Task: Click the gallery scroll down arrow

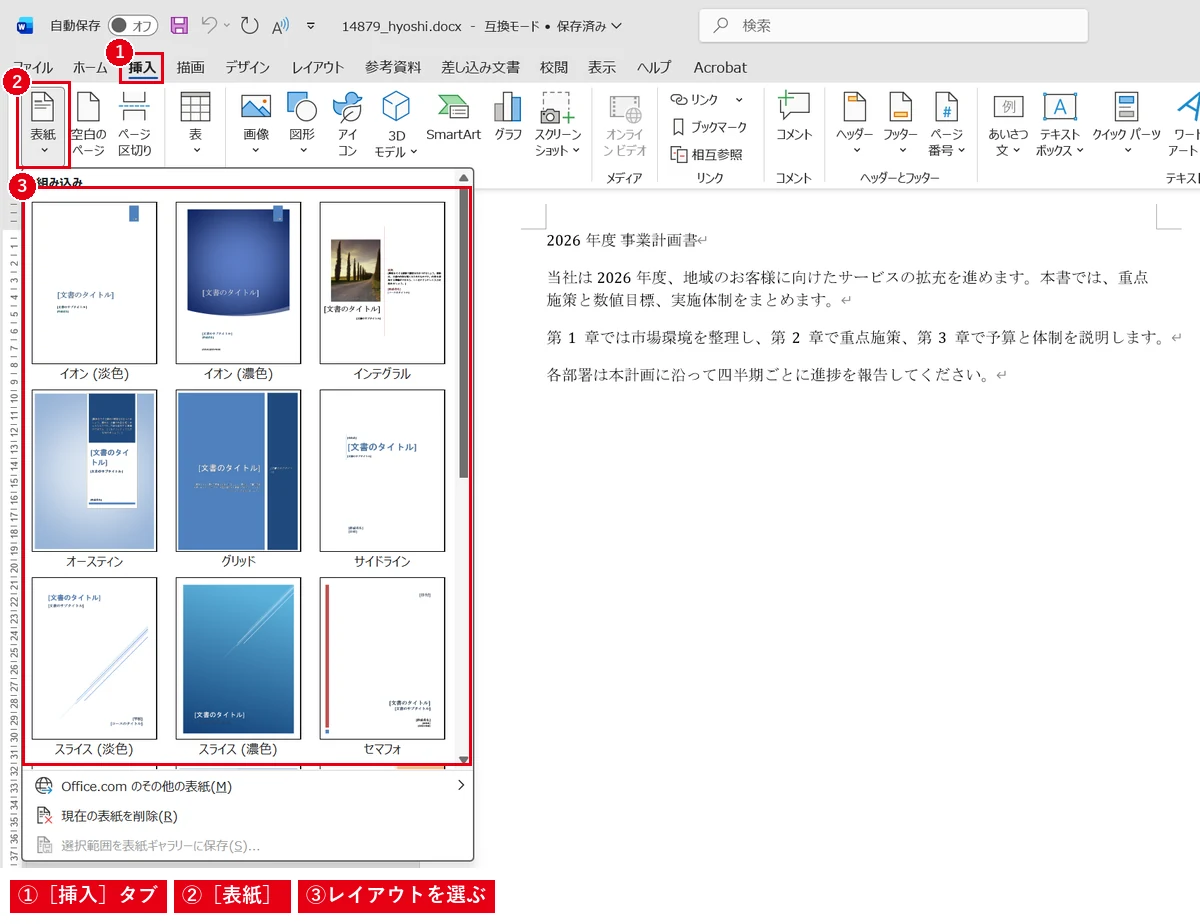Action: point(463,761)
